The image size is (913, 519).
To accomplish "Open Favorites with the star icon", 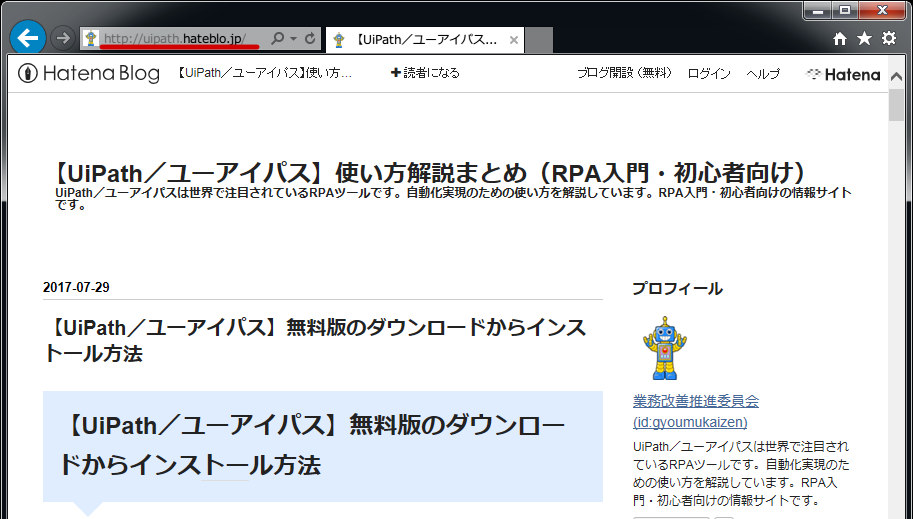I will pos(864,38).
